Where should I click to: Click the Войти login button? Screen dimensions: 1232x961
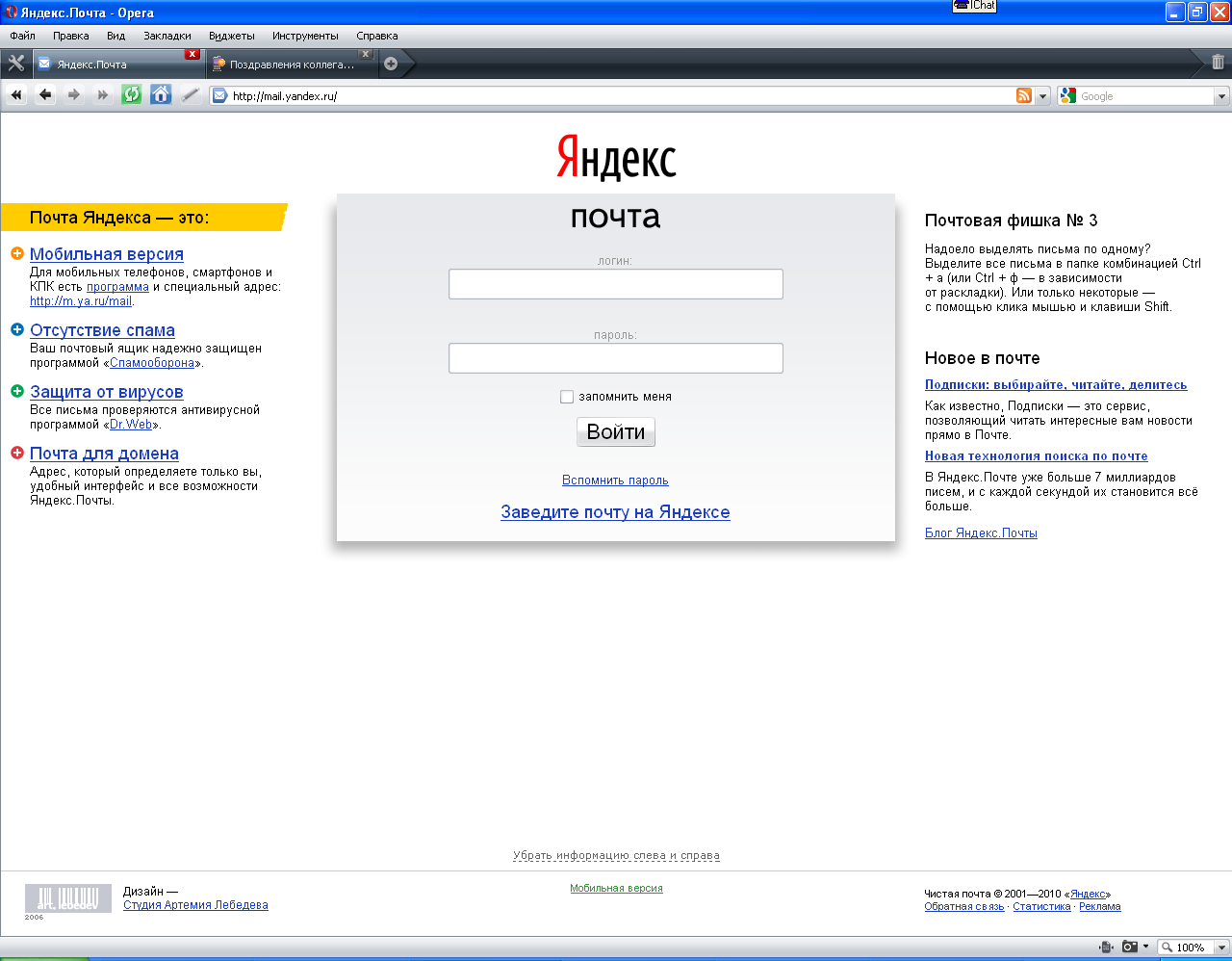click(x=616, y=431)
